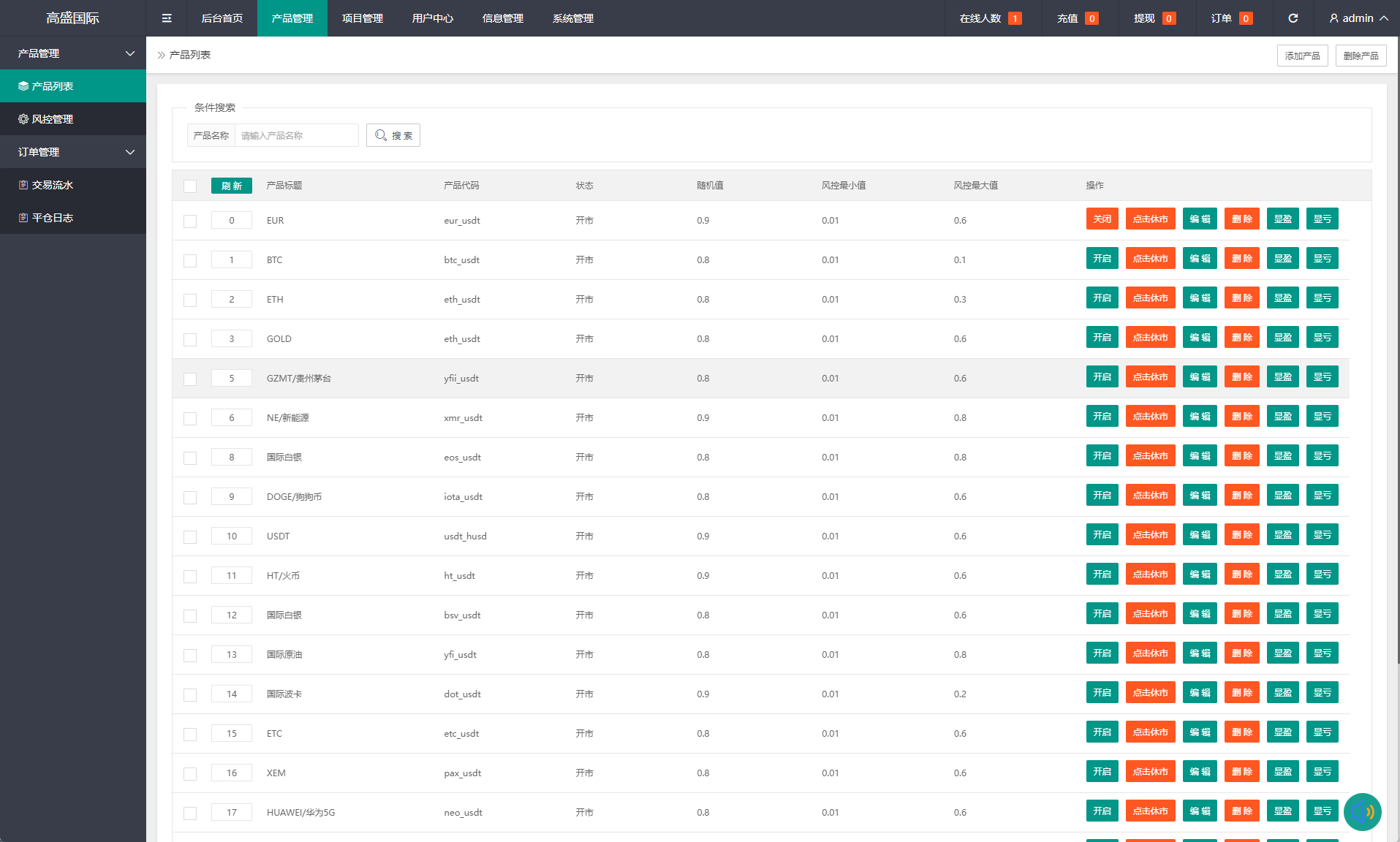Click the 订单 notification badge

[1246, 18]
